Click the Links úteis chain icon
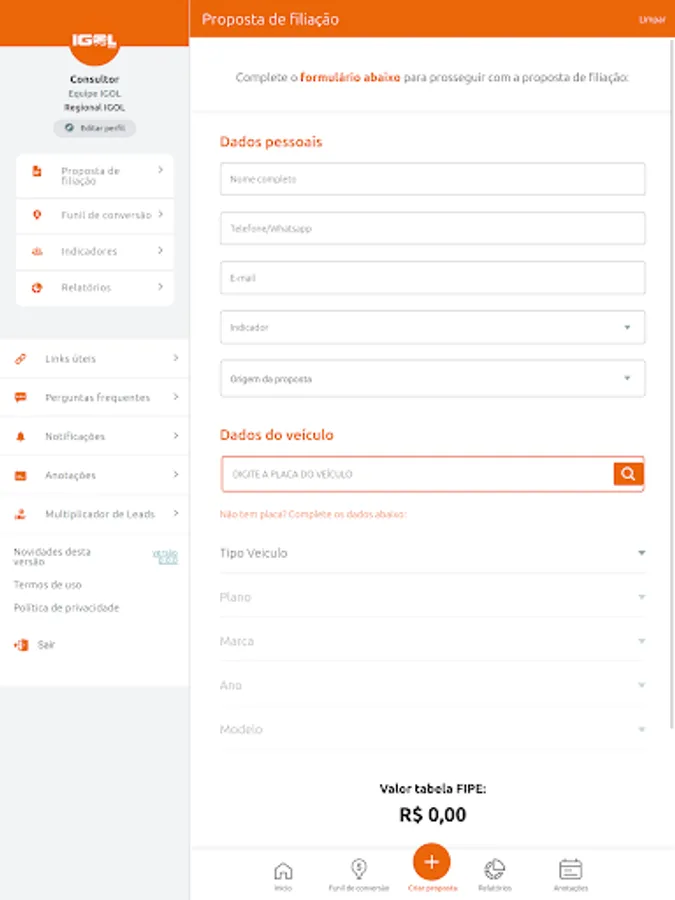 click(x=20, y=359)
